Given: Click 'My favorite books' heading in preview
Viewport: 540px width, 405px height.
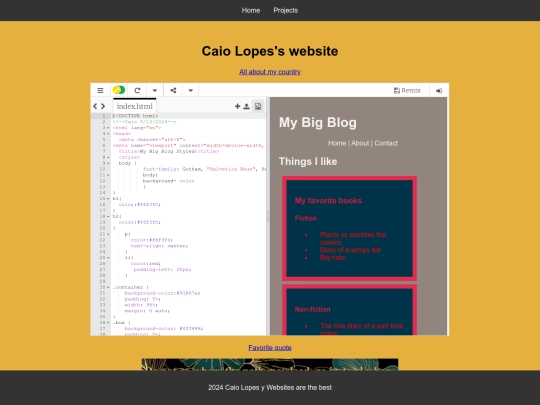Looking at the screenshot, I should click(x=328, y=200).
